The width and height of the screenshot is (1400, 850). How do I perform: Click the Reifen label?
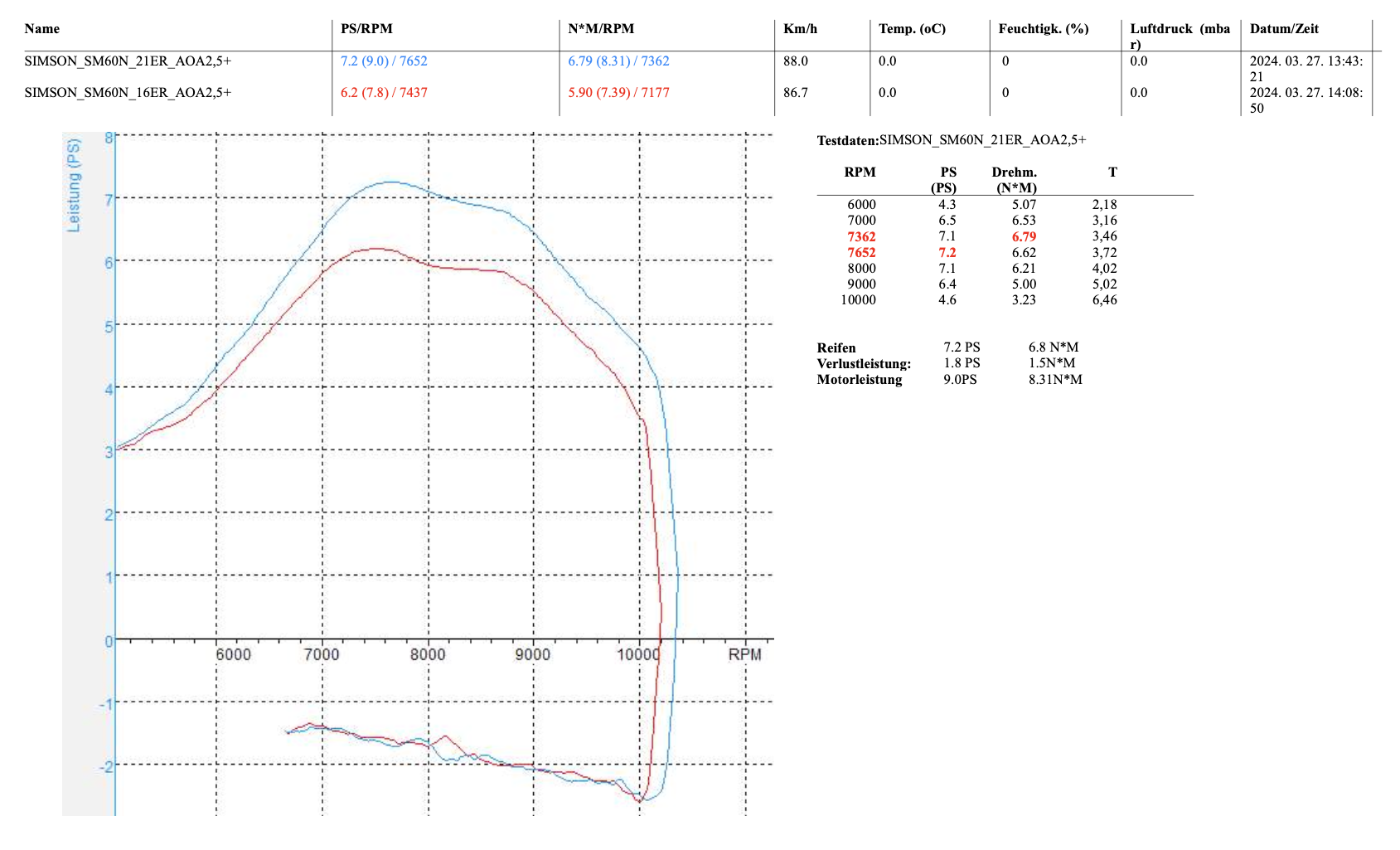[836, 348]
